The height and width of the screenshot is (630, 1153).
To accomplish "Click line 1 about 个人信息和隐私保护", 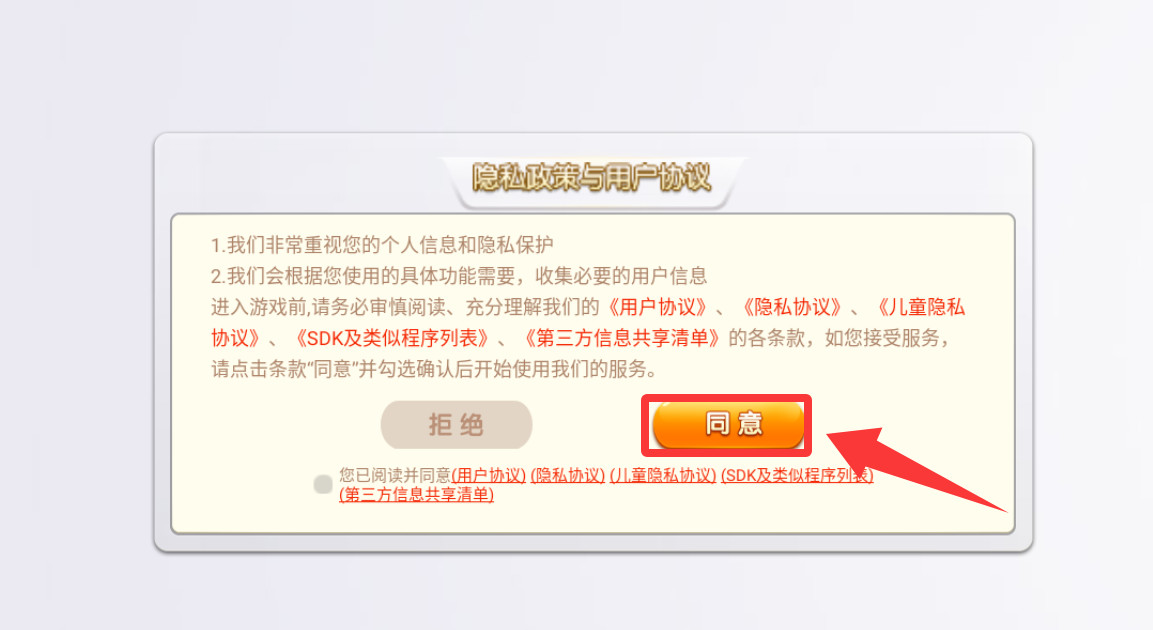I will [382, 244].
